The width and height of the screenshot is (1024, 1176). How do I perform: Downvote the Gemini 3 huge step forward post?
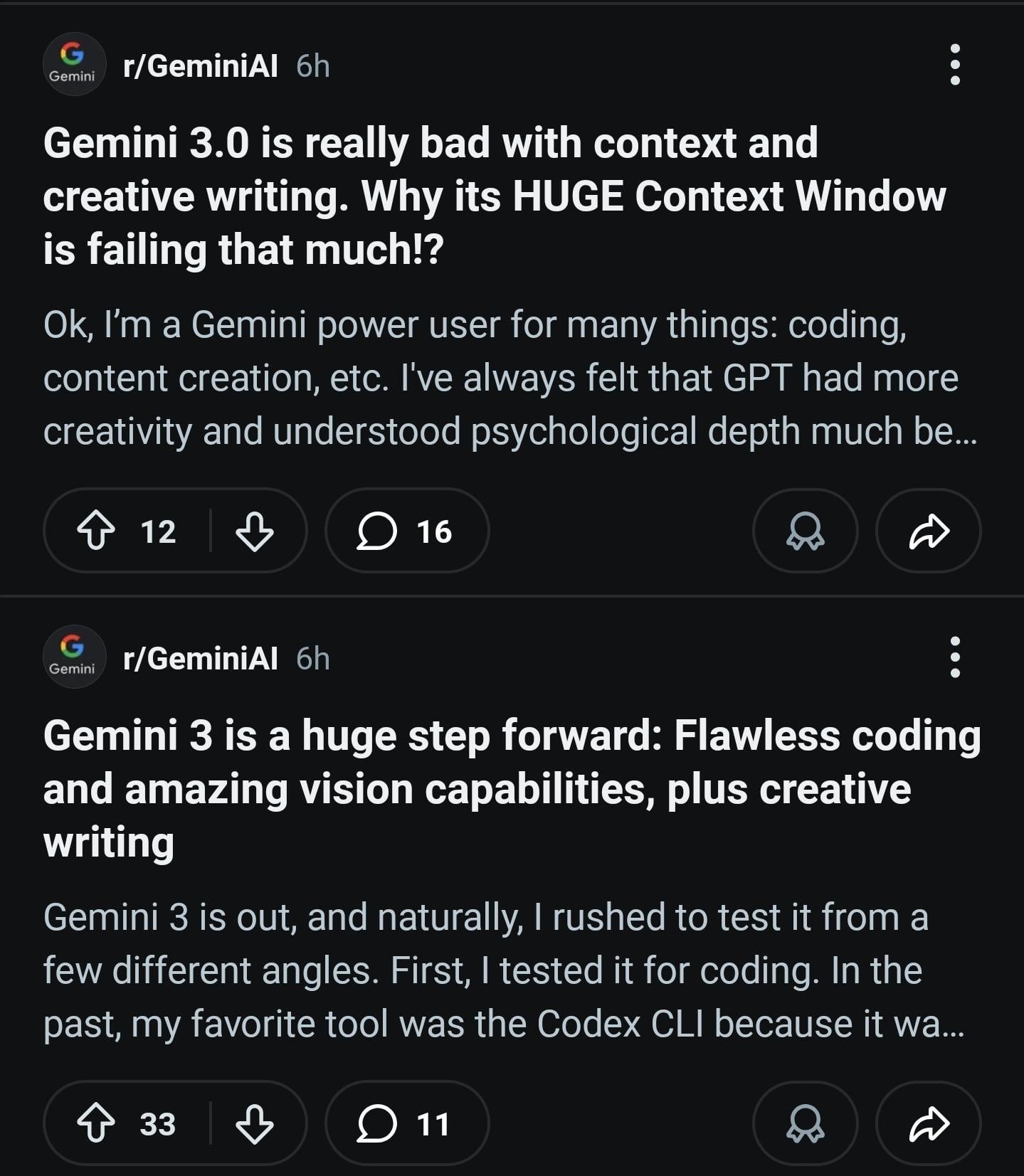pyautogui.click(x=254, y=1124)
